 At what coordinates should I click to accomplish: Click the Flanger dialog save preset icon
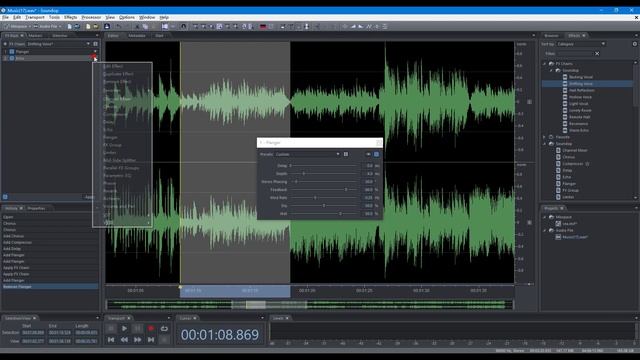[346, 154]
